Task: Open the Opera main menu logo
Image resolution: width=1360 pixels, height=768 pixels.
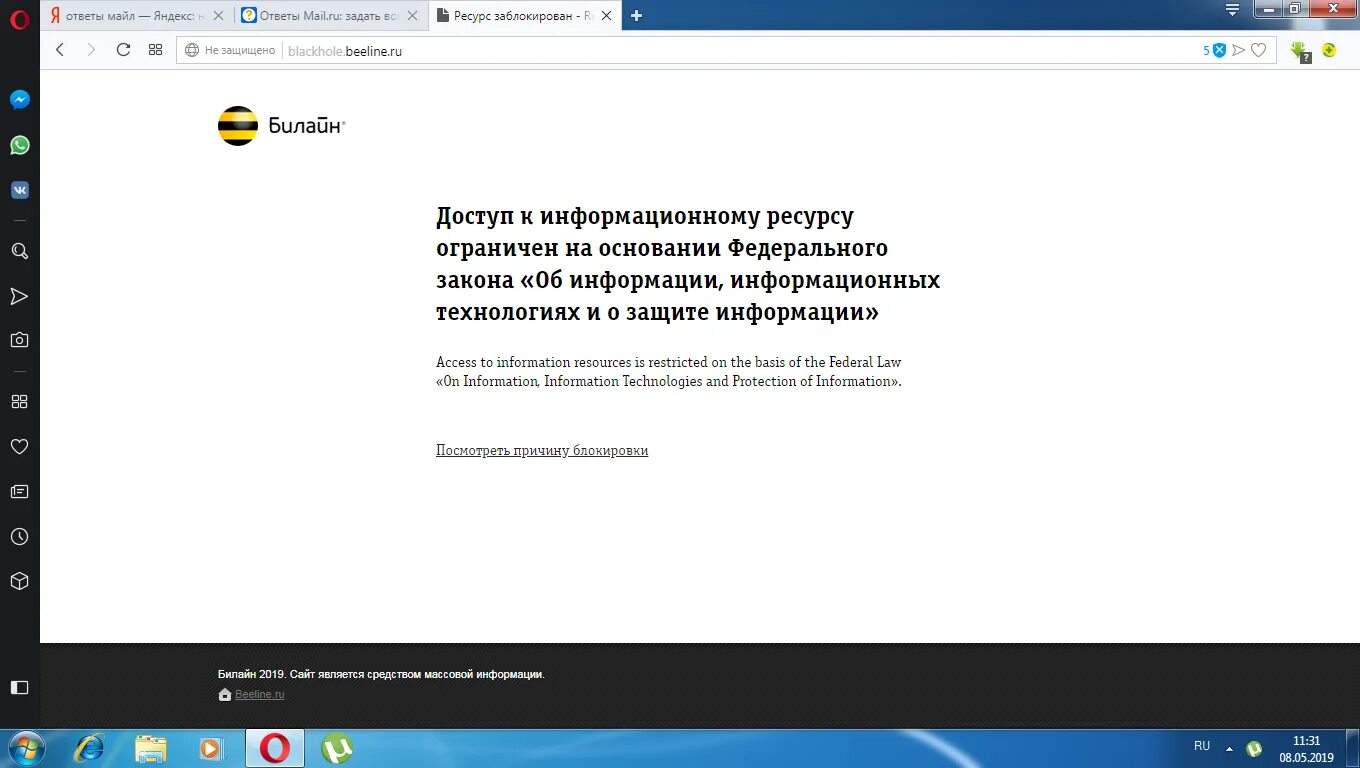Action: point(20,21)
